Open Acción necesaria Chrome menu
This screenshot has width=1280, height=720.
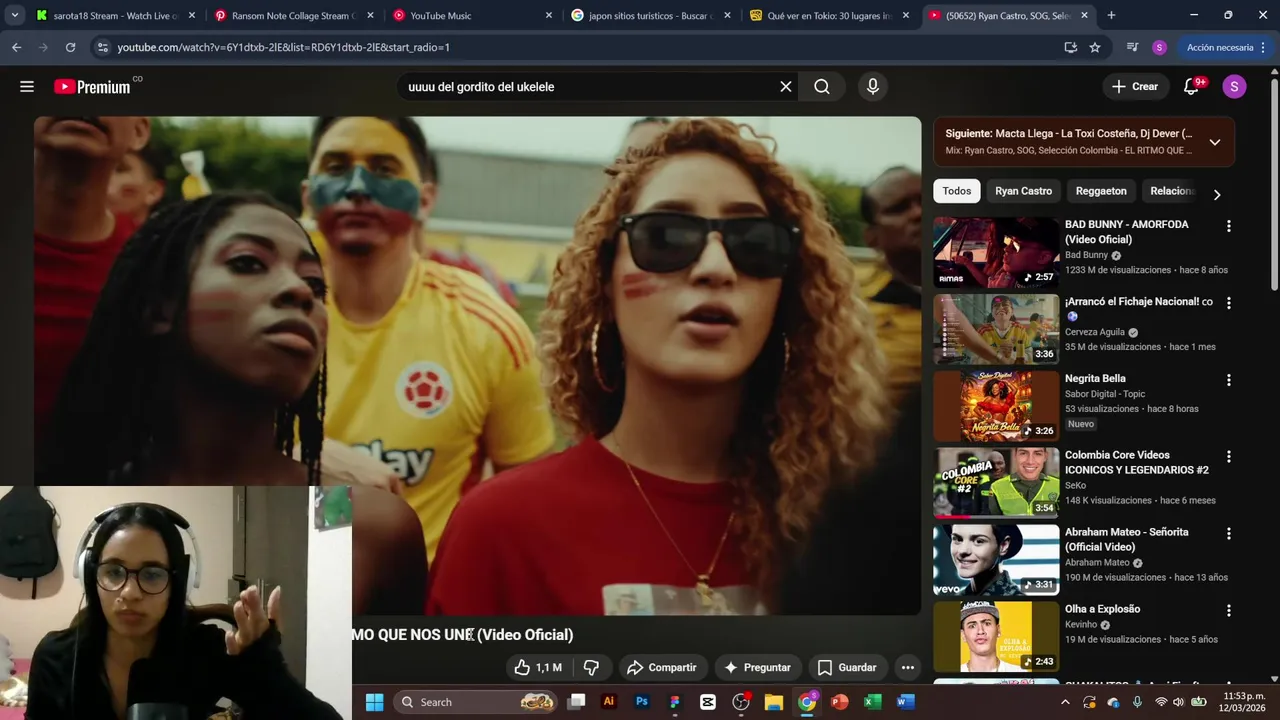[1226, 47]
